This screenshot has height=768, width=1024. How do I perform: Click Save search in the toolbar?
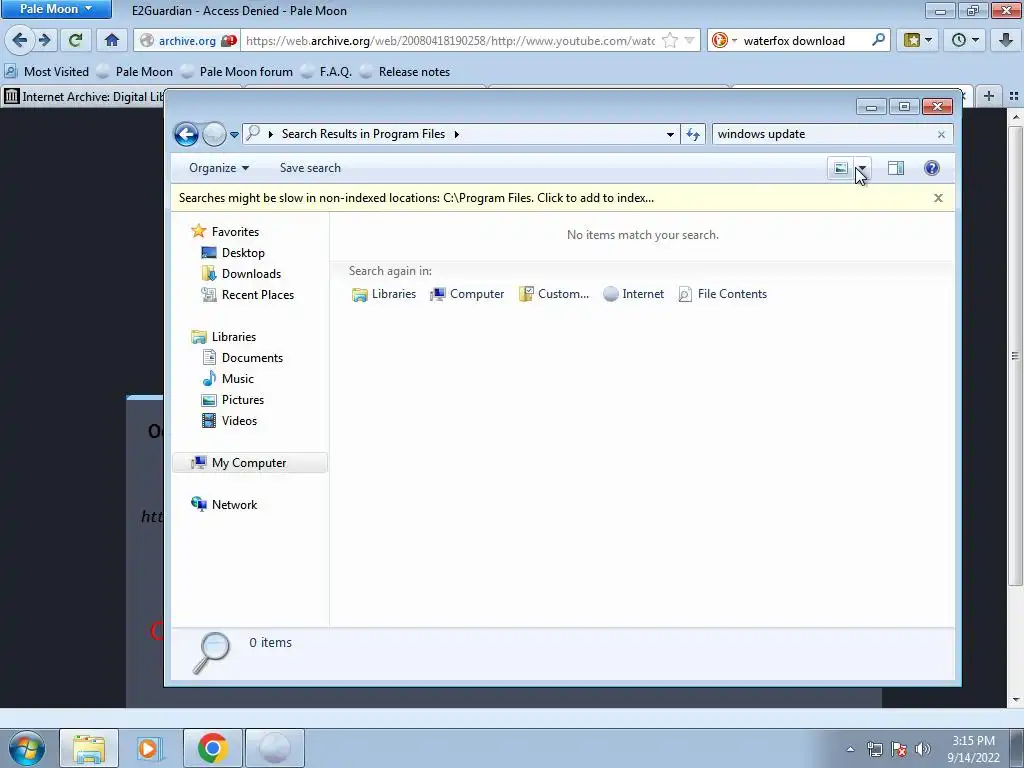click(x=310, y=168)
